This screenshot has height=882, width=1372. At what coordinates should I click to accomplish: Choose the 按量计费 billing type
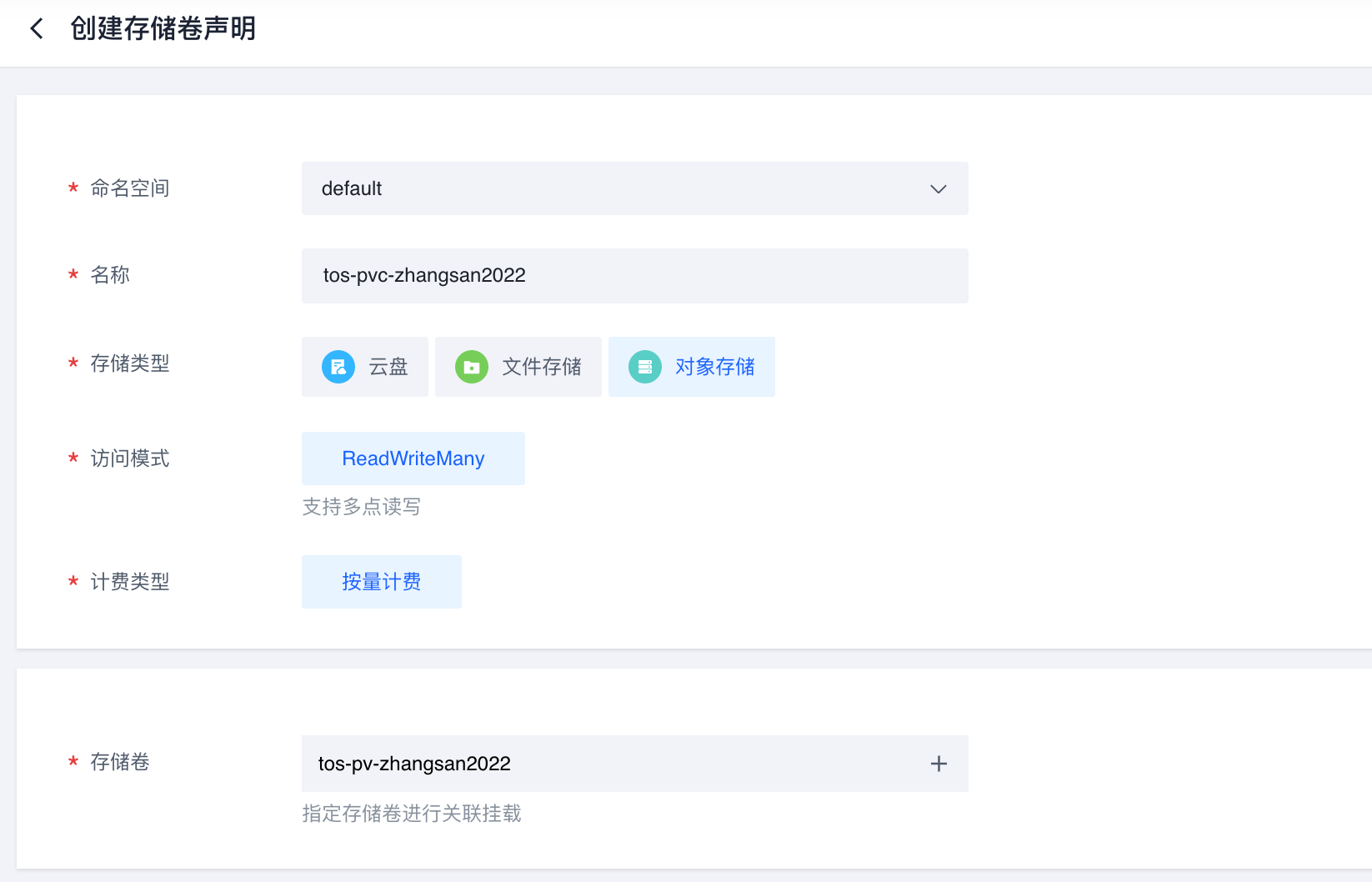pos(382,582)
